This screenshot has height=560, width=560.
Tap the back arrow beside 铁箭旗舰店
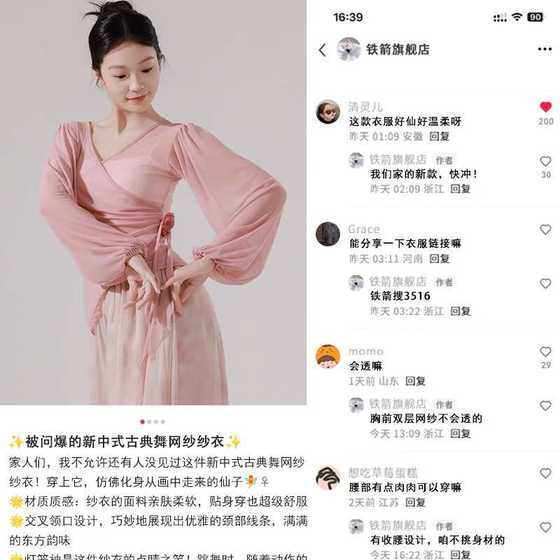322,50
